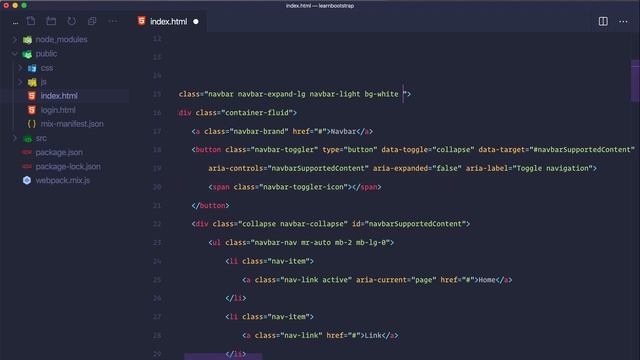Viewport: 640px width, 360px height.
Task: Click the green public folder icon
Action: 27,54
